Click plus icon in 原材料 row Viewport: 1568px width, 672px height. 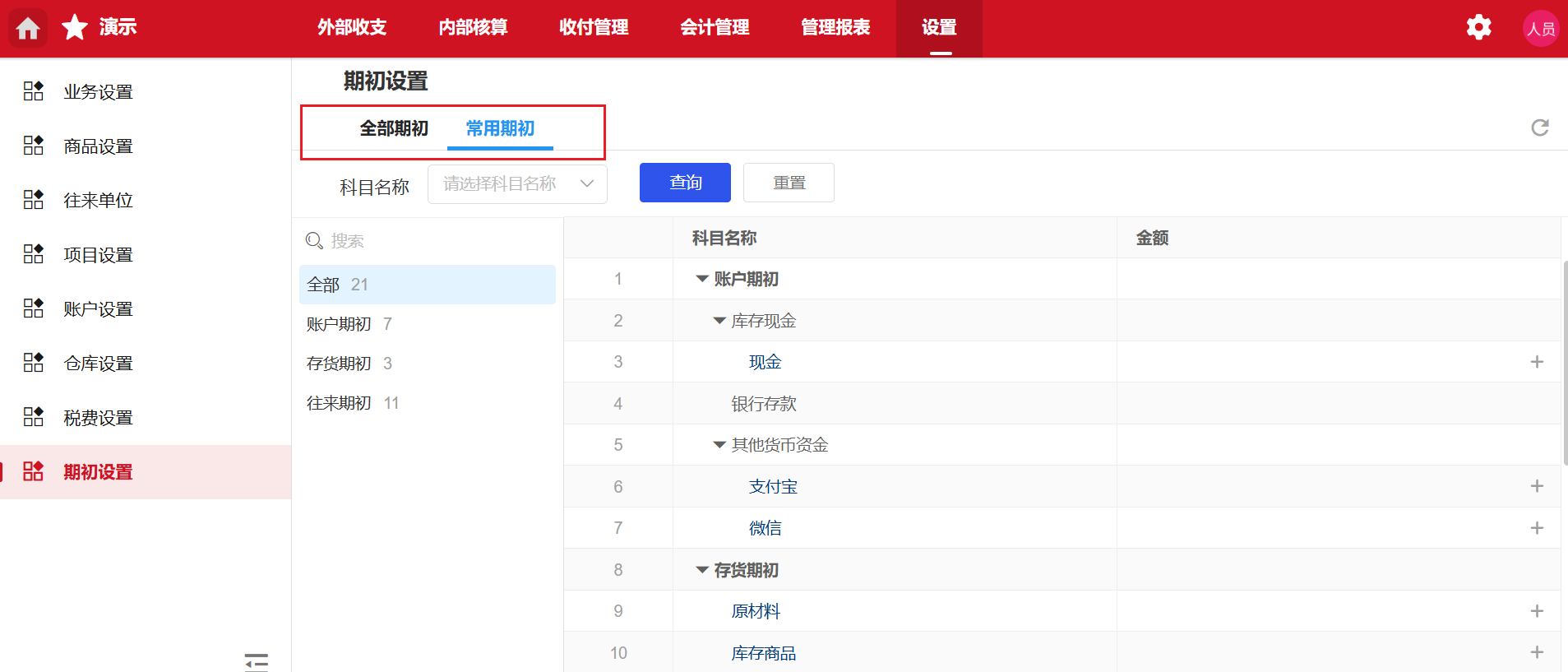click(x=1536, y=611)
